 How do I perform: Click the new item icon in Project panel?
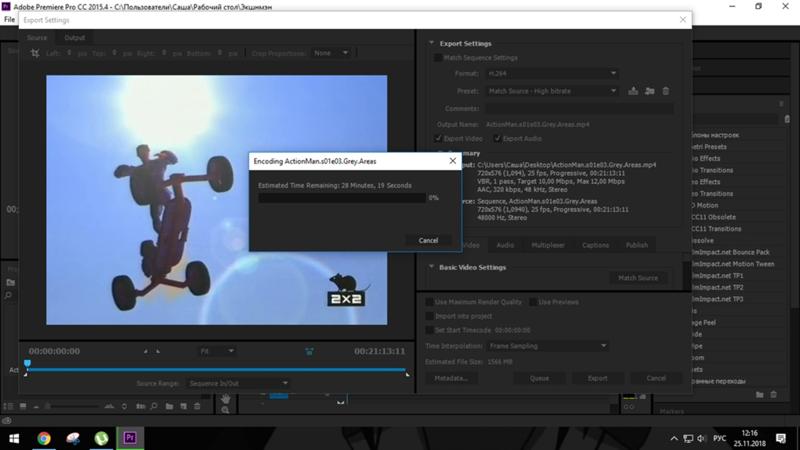[x=183, y=407]
